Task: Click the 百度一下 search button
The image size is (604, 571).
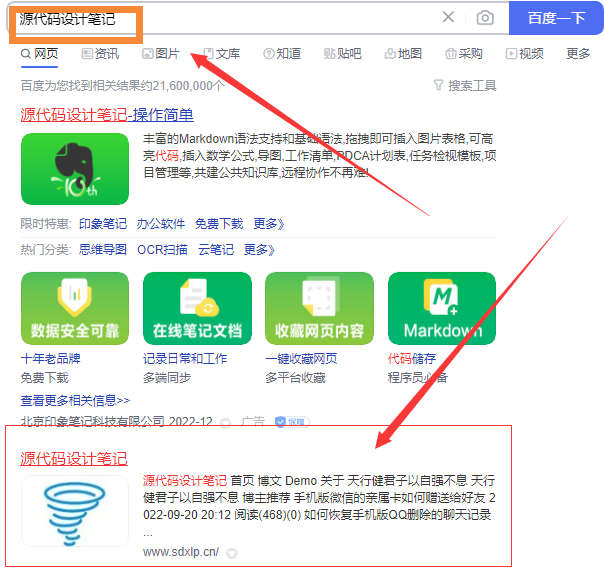Action: pos(556,18)
